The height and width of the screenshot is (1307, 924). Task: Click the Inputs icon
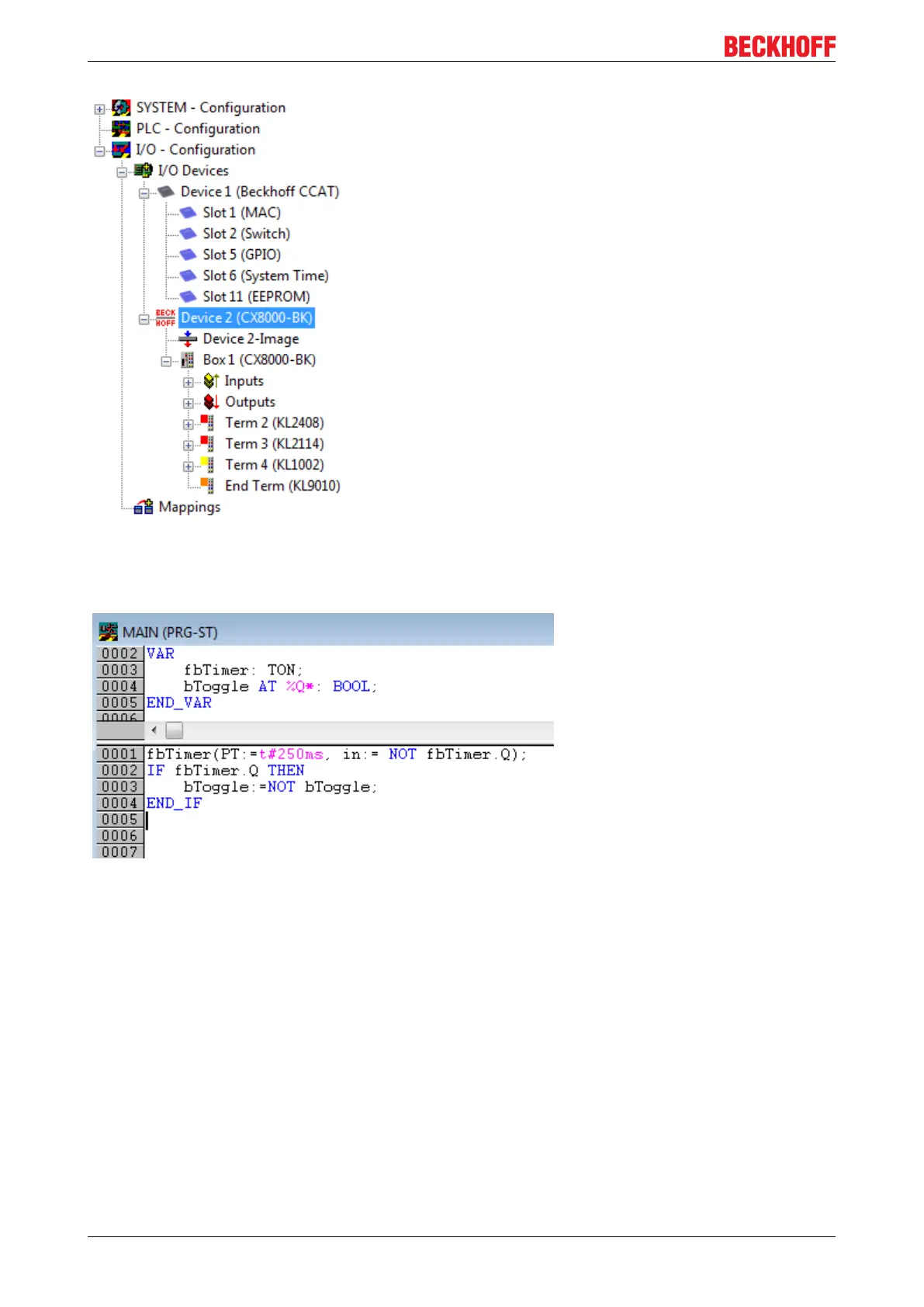click(211, 381)
